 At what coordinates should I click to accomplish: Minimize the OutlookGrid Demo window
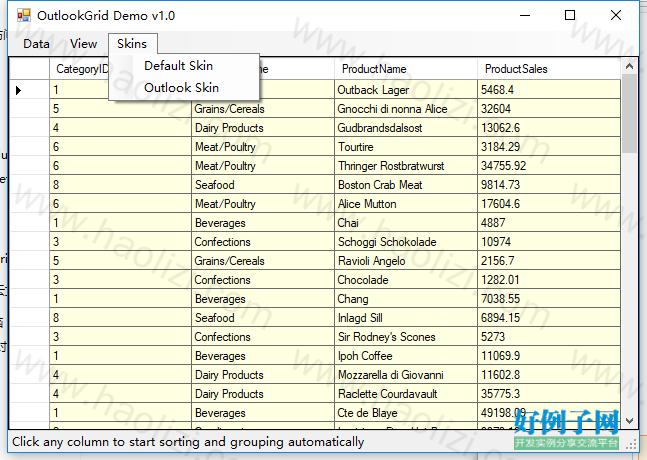click(525, 16)
